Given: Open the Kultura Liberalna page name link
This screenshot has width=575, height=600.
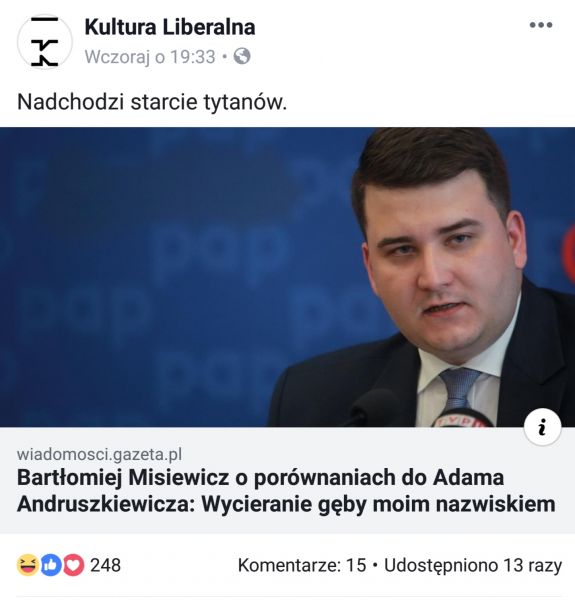Looking at the screenshot, I should [170, 27].
